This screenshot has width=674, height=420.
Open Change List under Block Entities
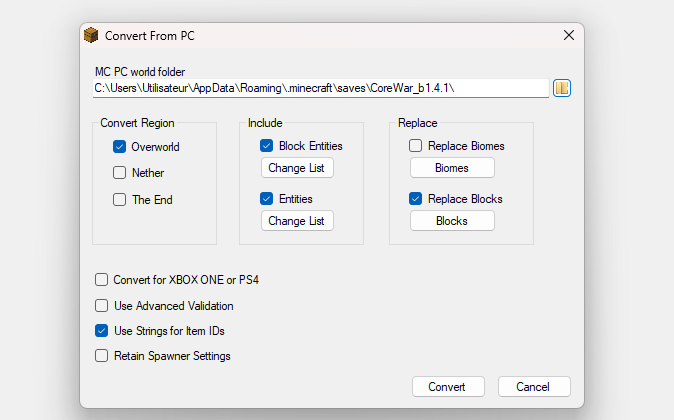(x=297, y=168)
